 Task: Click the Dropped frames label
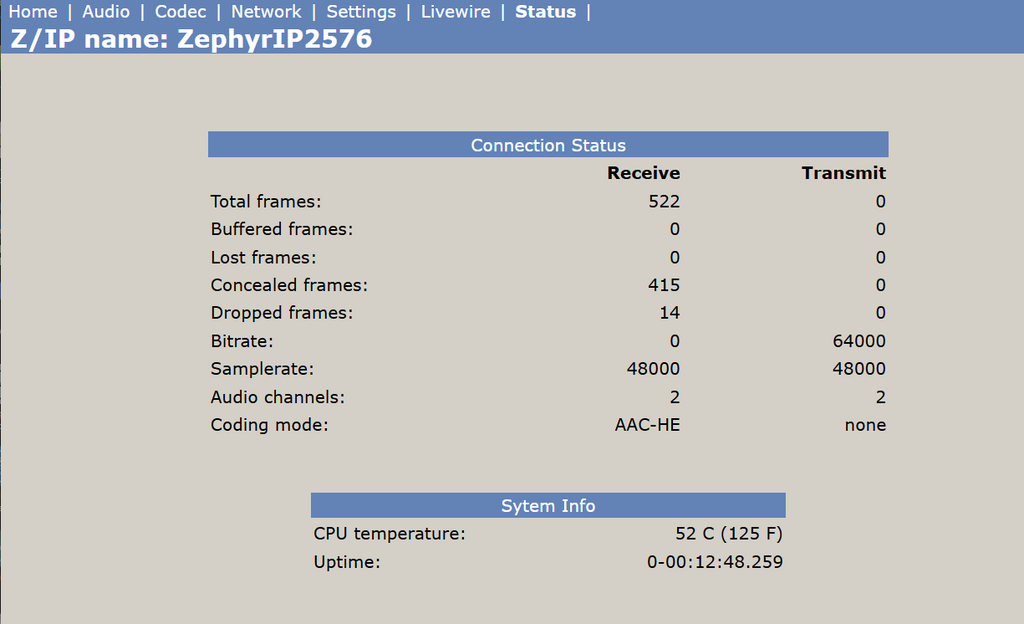[x=281, y=313]
